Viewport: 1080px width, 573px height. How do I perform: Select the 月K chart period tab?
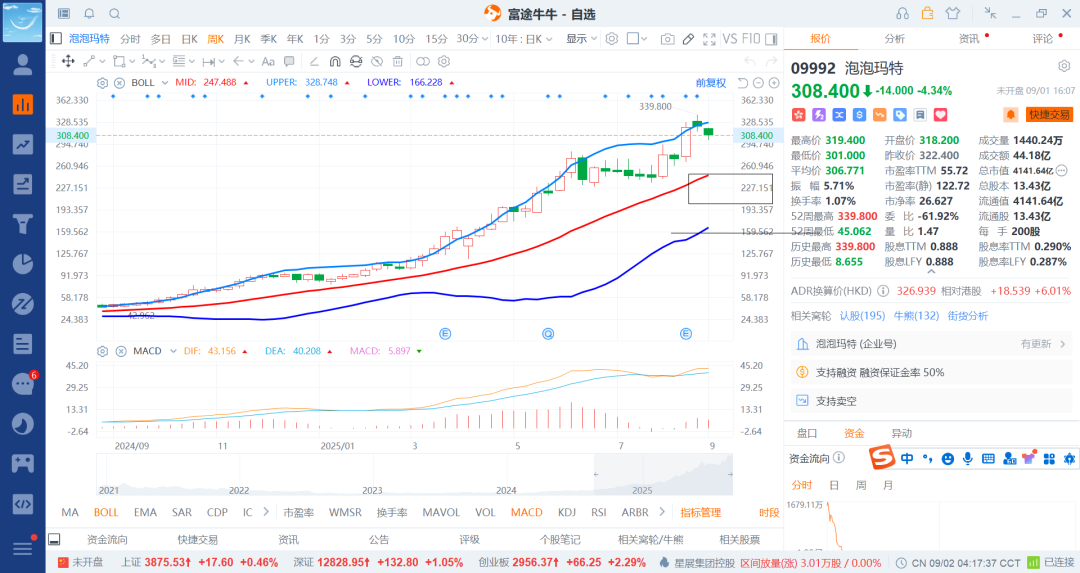click(x=242, y=39)
